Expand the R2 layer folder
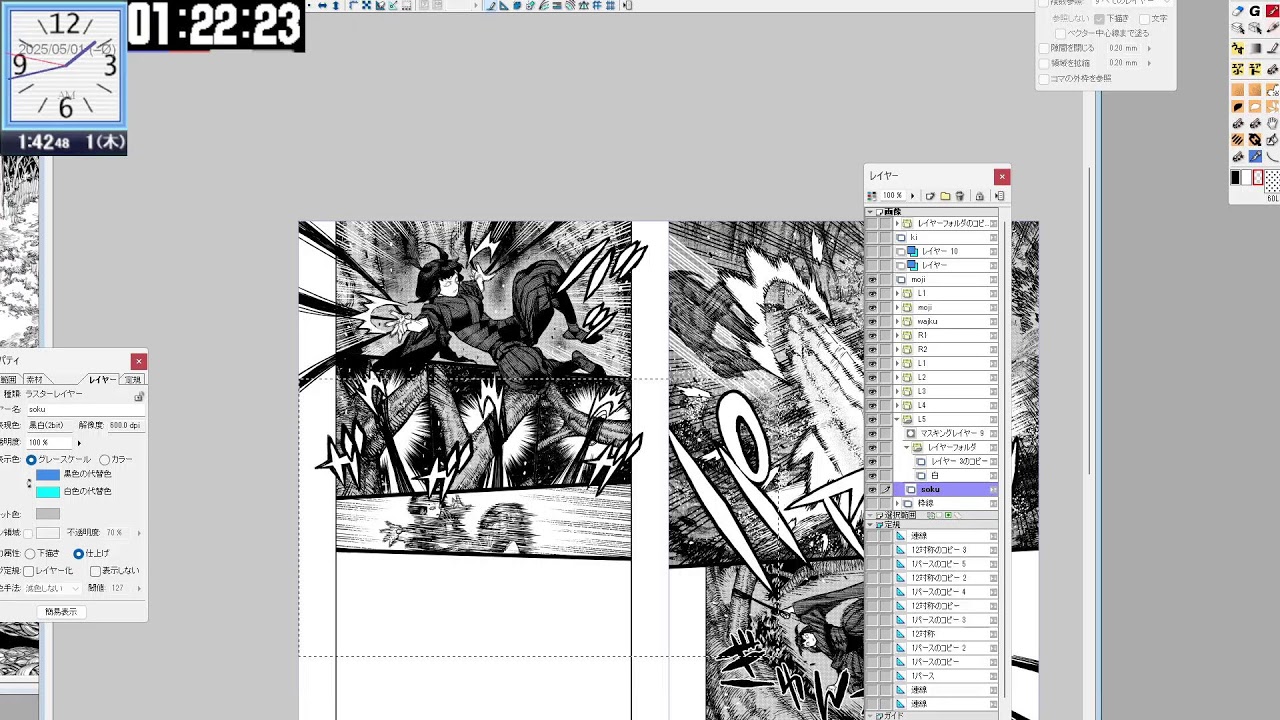 [897, 350]
